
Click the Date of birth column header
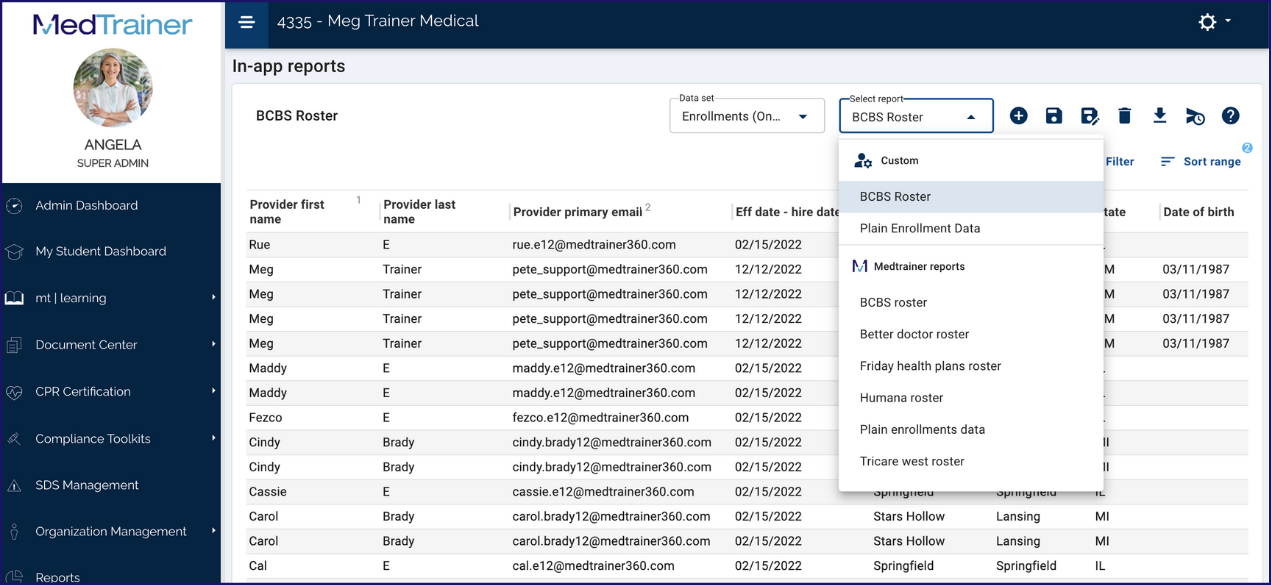pos(1199,212)
